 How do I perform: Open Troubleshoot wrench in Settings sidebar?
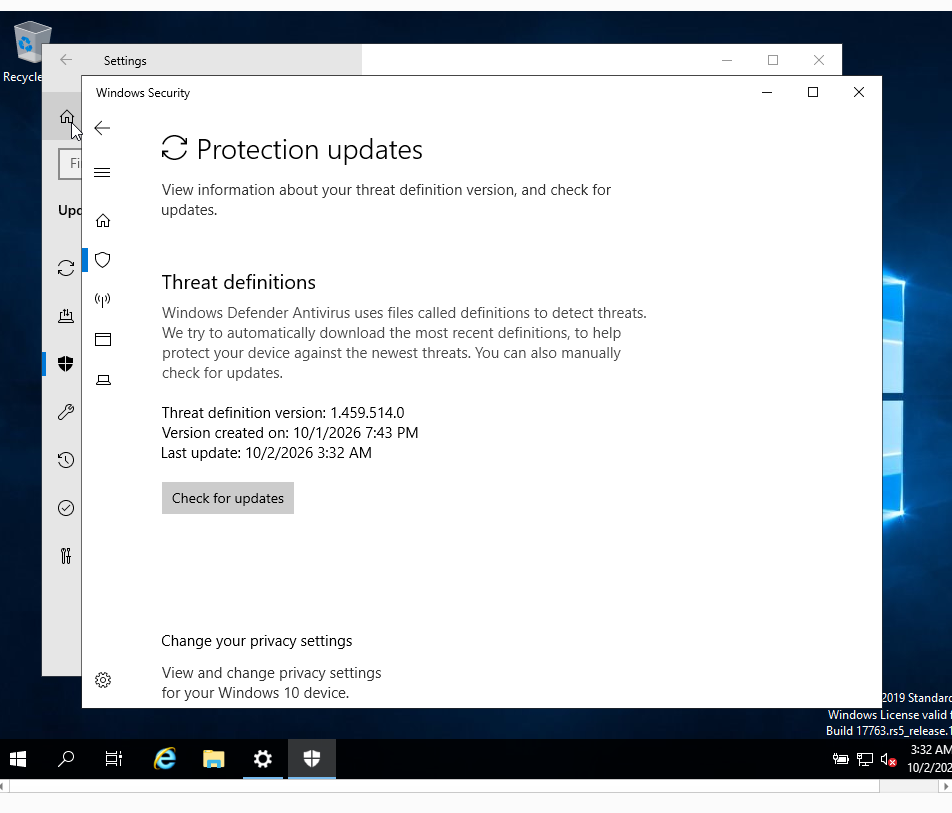(66, 412)
